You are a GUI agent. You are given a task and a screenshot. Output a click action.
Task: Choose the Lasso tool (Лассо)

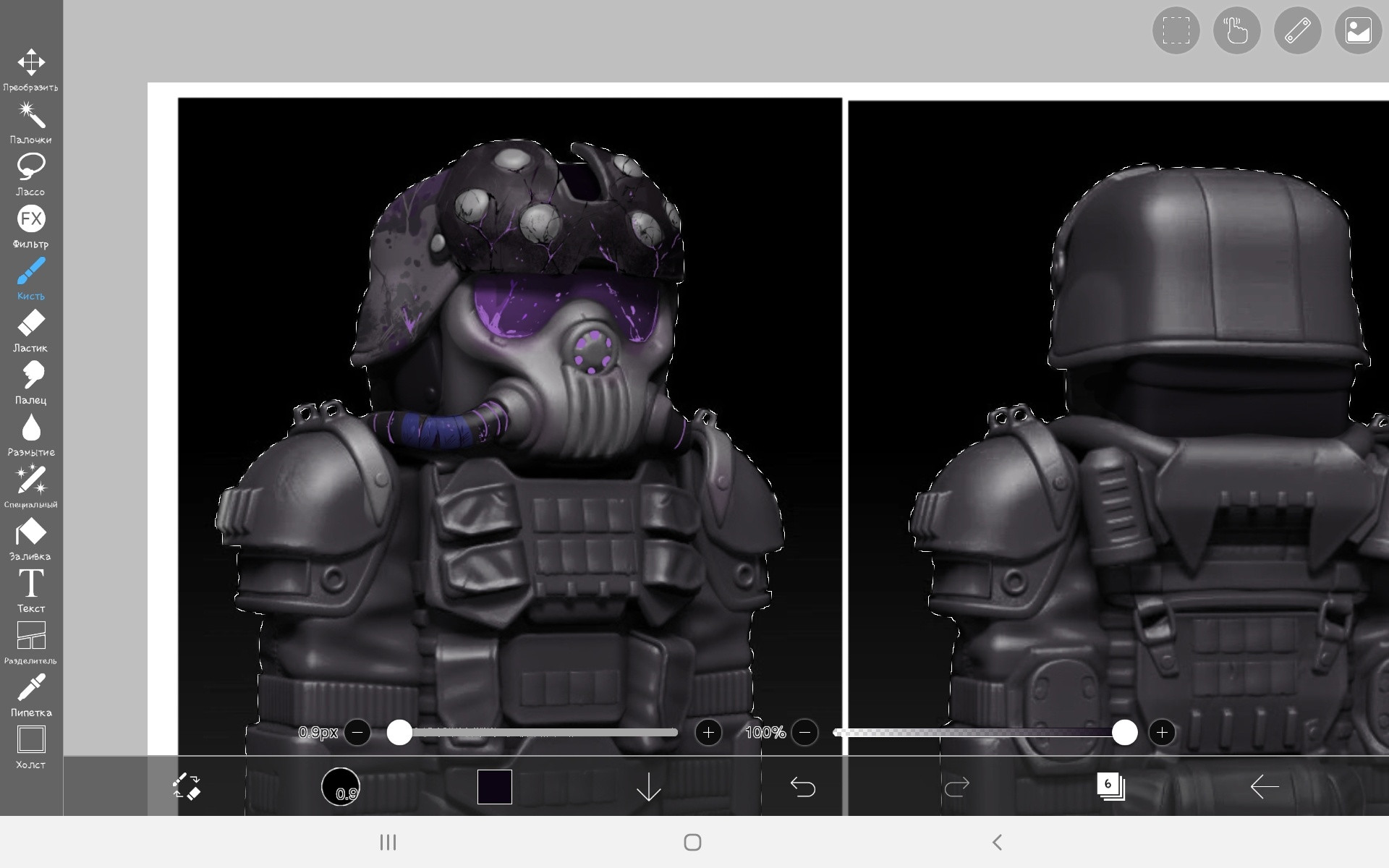point(31,174)
